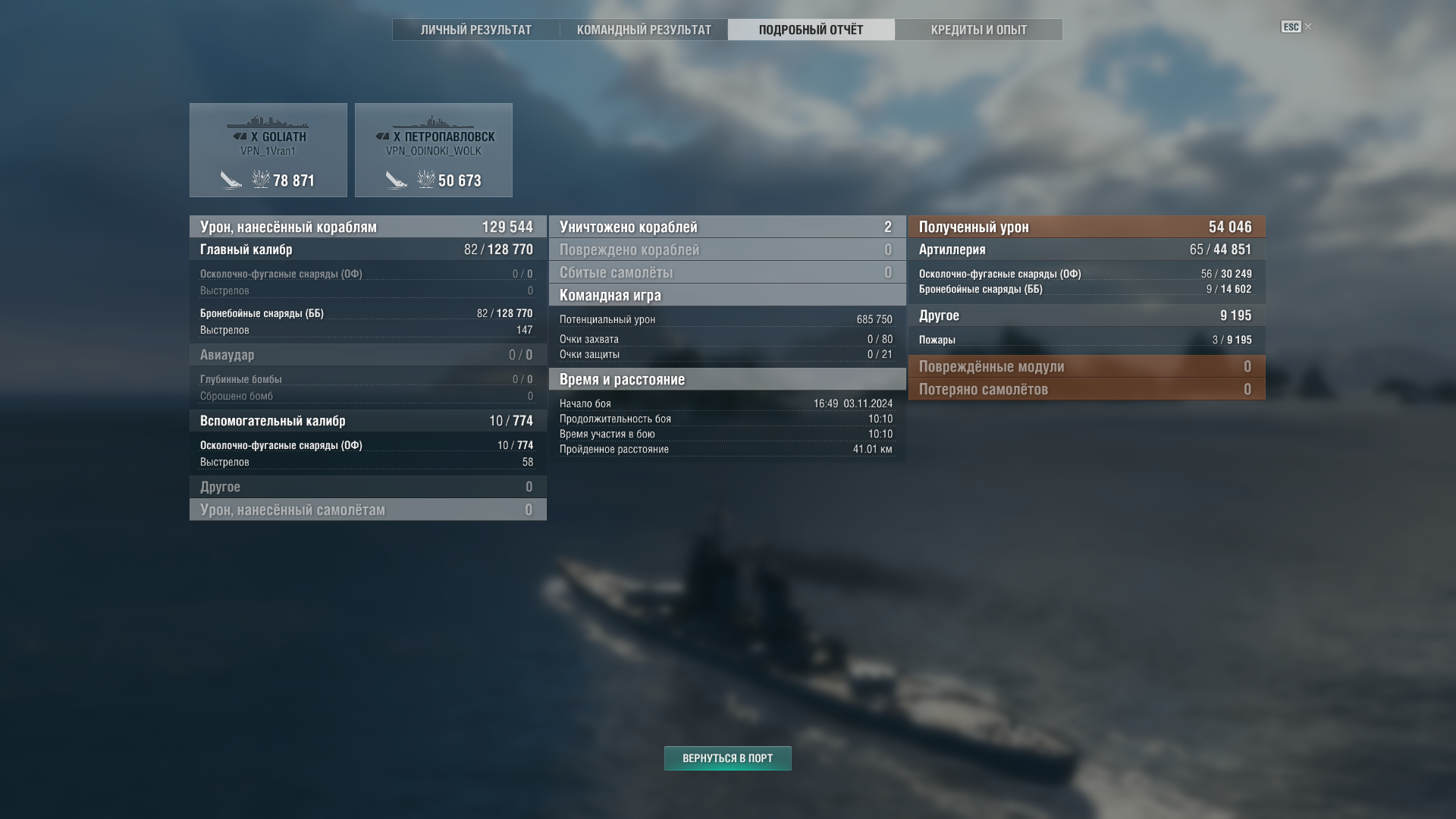Click the Вернуться в порт button
This screenshot has width=1456, height=819.
(x=728, y=758)
